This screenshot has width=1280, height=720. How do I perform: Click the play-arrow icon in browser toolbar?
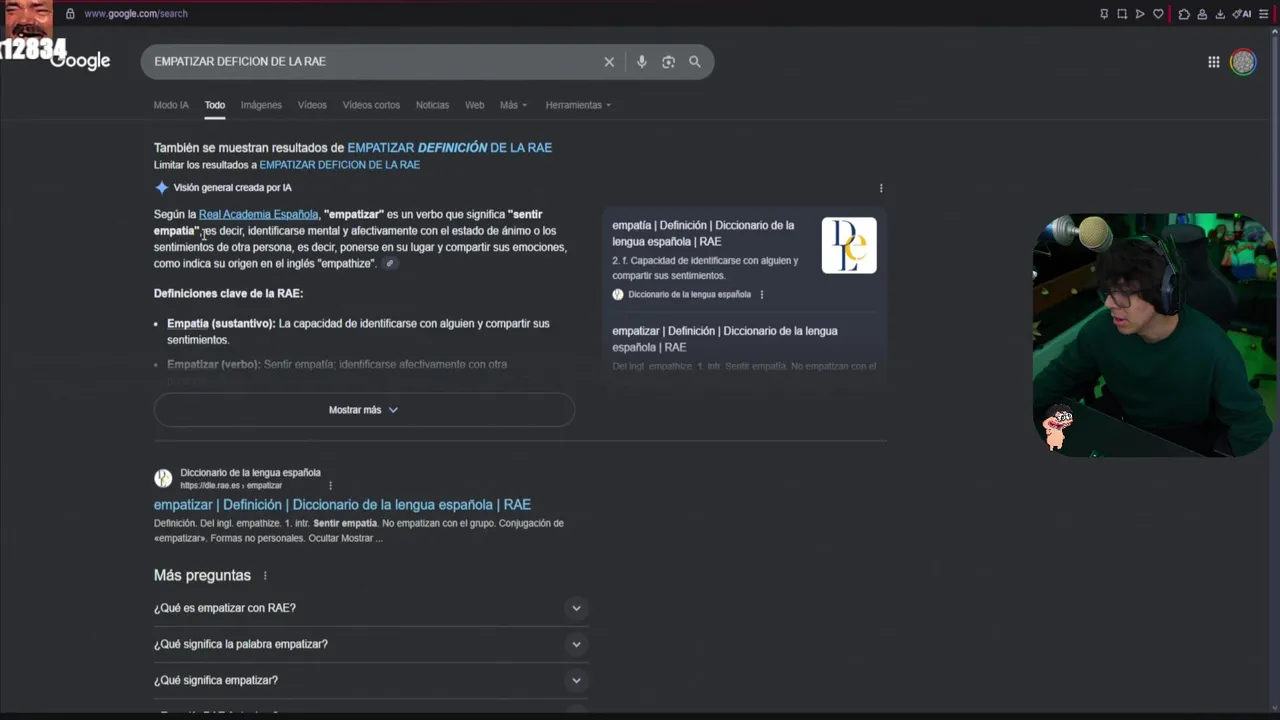(x=1140, y=14)
